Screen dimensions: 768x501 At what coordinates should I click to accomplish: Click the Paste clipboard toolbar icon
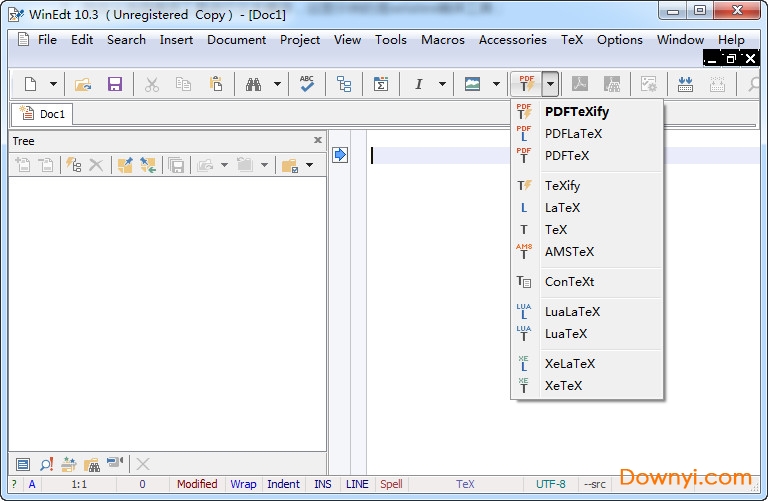[215, 84]
